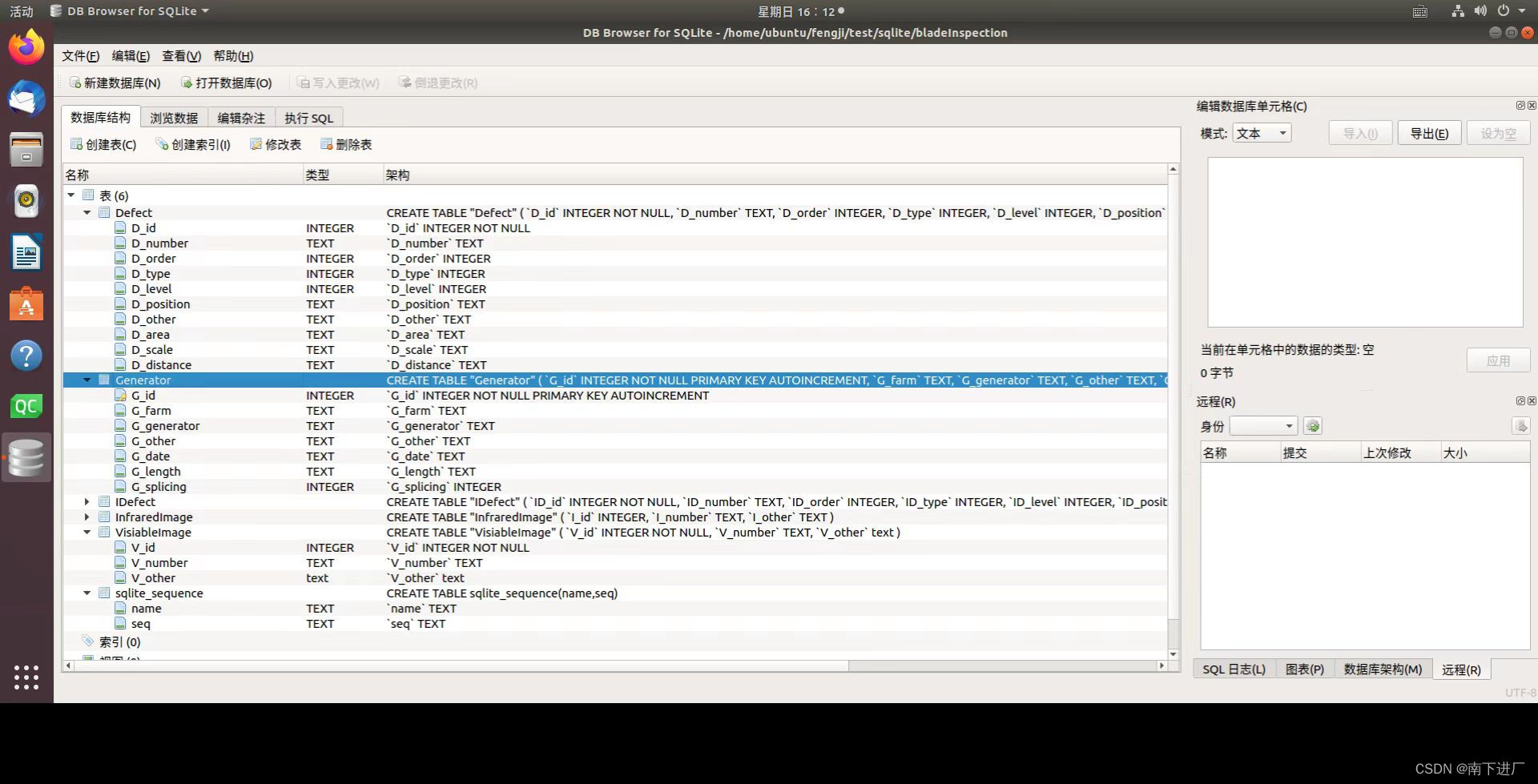Switch to the 数据库架构(M) tab

coord(1383,669)
